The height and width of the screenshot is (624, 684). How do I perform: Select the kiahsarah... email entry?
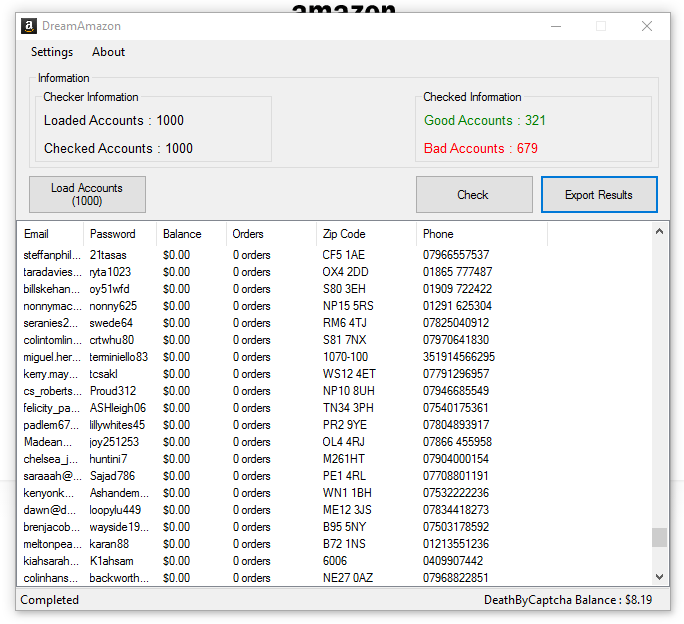51,561
